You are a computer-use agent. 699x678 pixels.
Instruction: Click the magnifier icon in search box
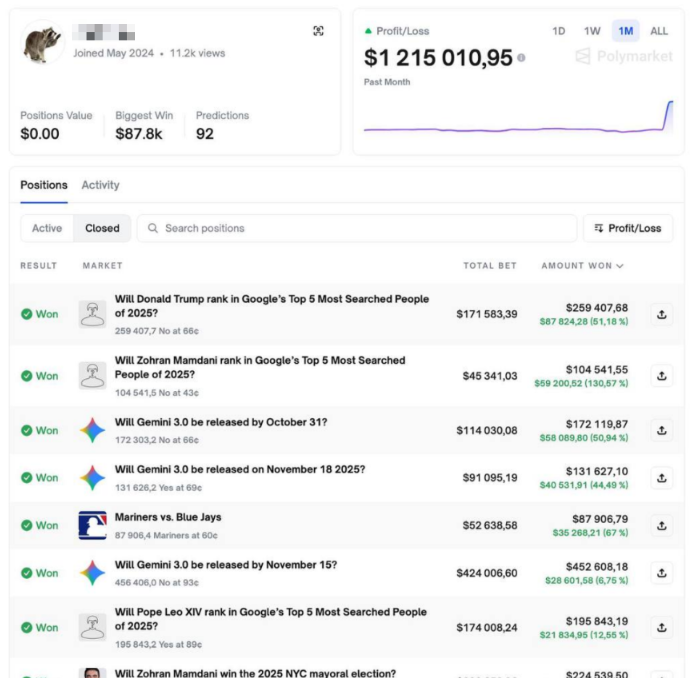[x=153, y=228]
